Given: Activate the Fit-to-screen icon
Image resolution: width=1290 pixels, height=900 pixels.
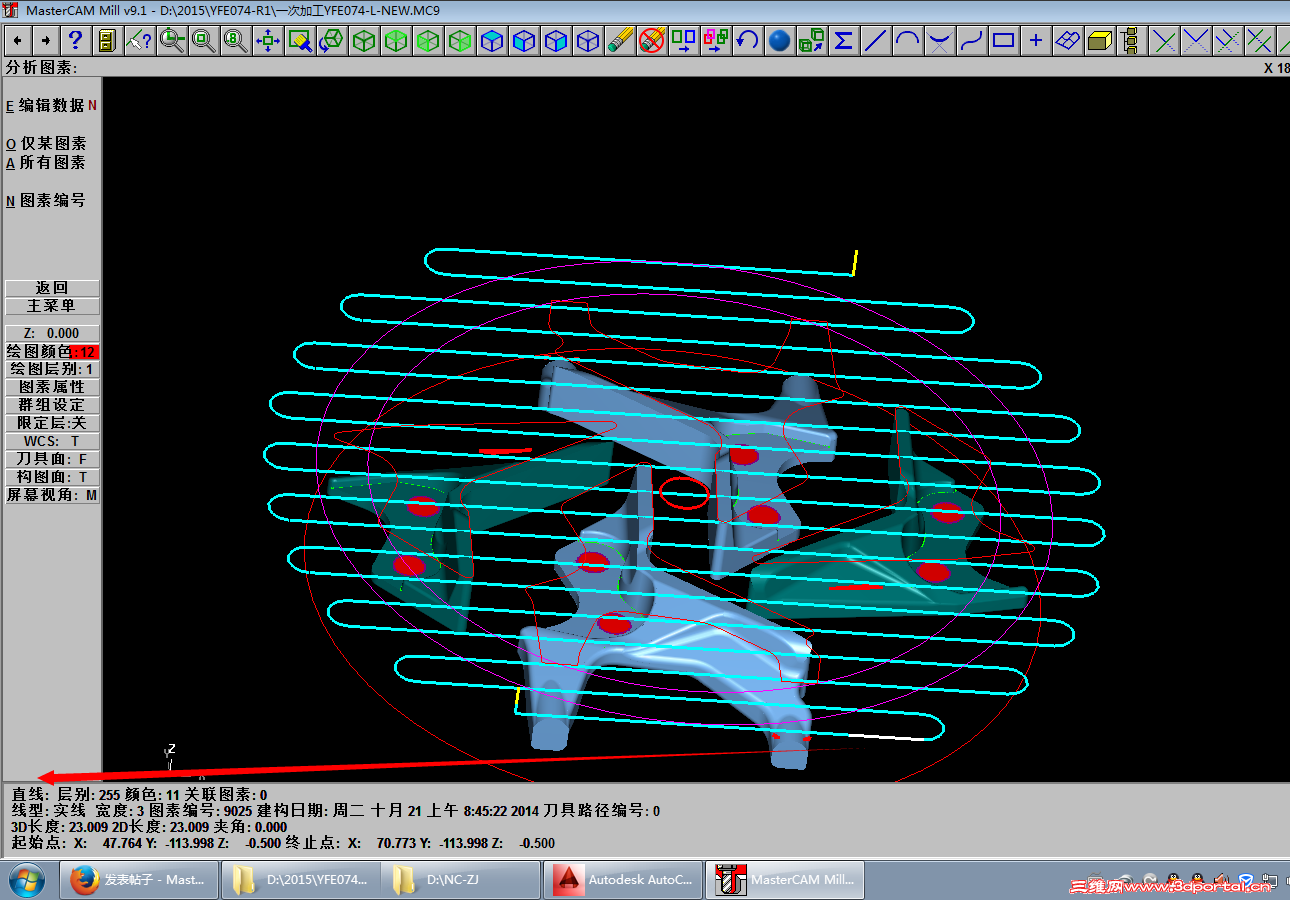Looking at the screenshot, I should 267,41.
